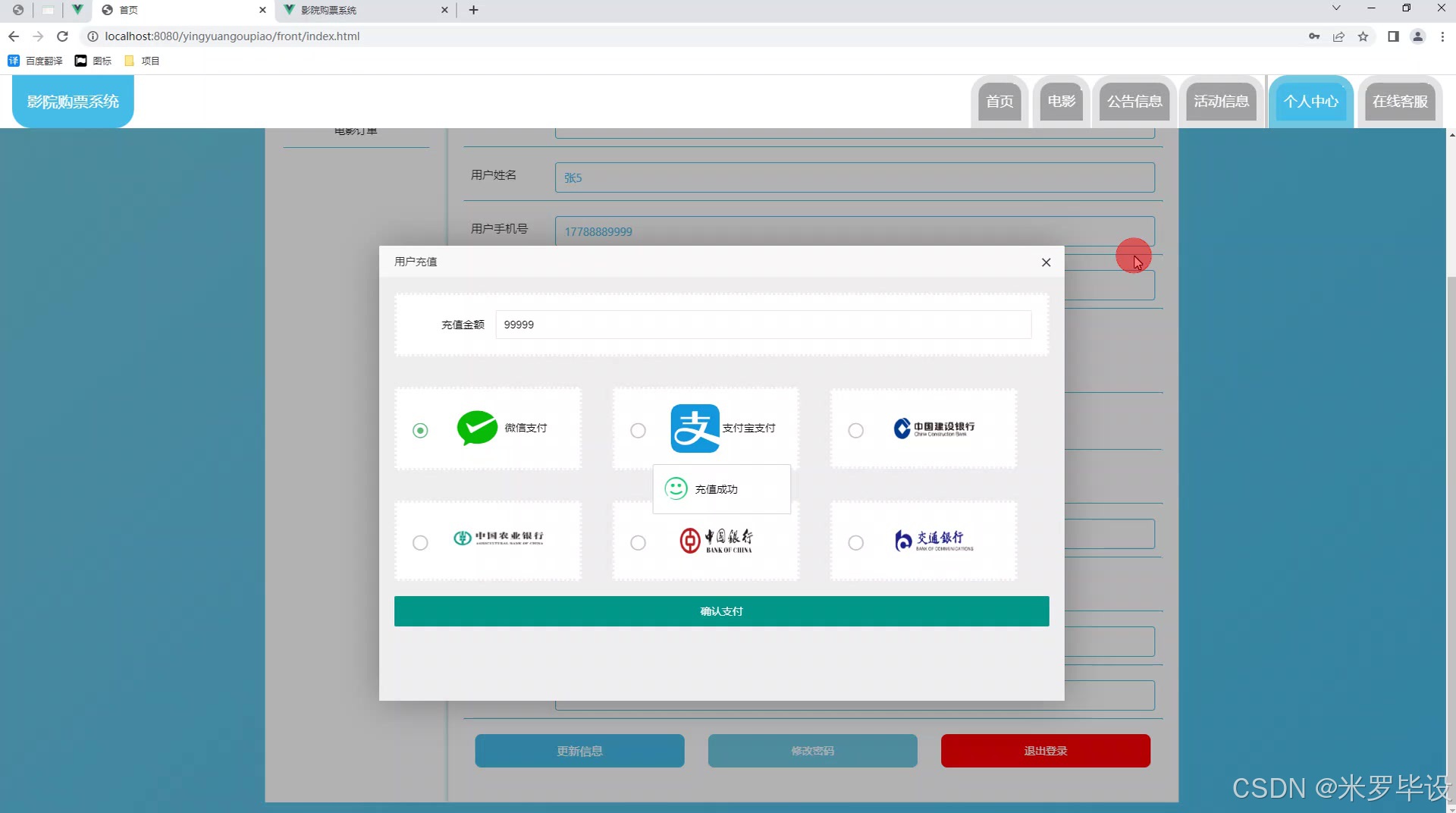
Task: Click the Alipay blue logo
Action: click(x=695, y=428)
